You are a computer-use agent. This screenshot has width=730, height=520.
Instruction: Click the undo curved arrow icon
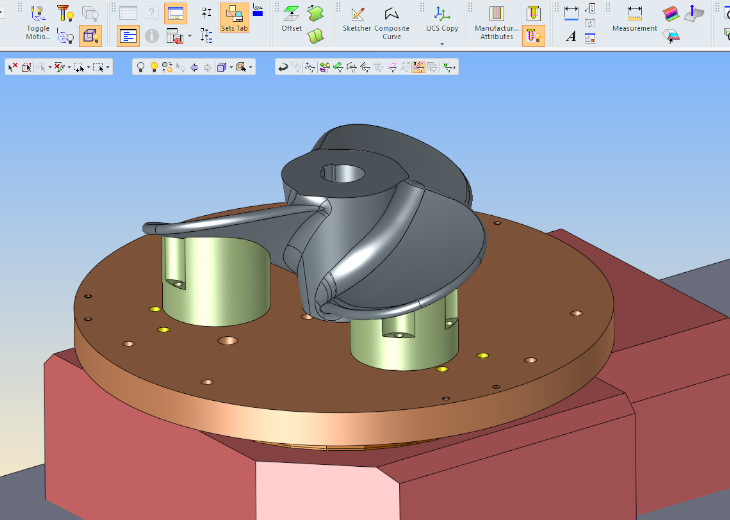tap(283, 67)
